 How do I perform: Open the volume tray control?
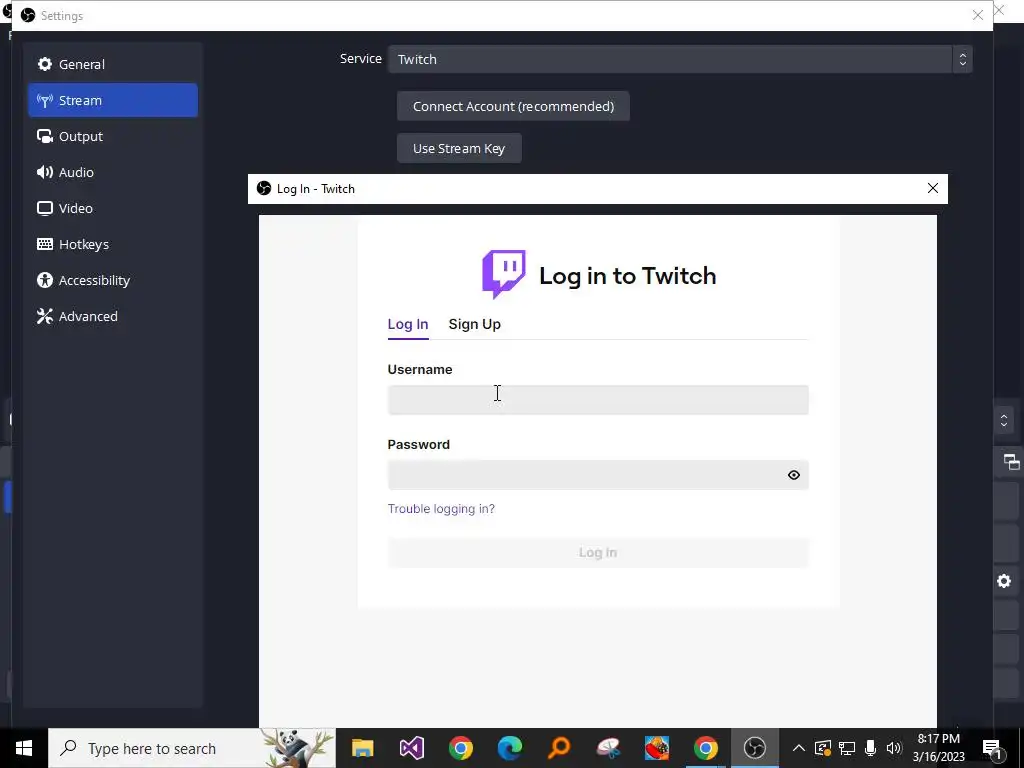click(894, 748)
